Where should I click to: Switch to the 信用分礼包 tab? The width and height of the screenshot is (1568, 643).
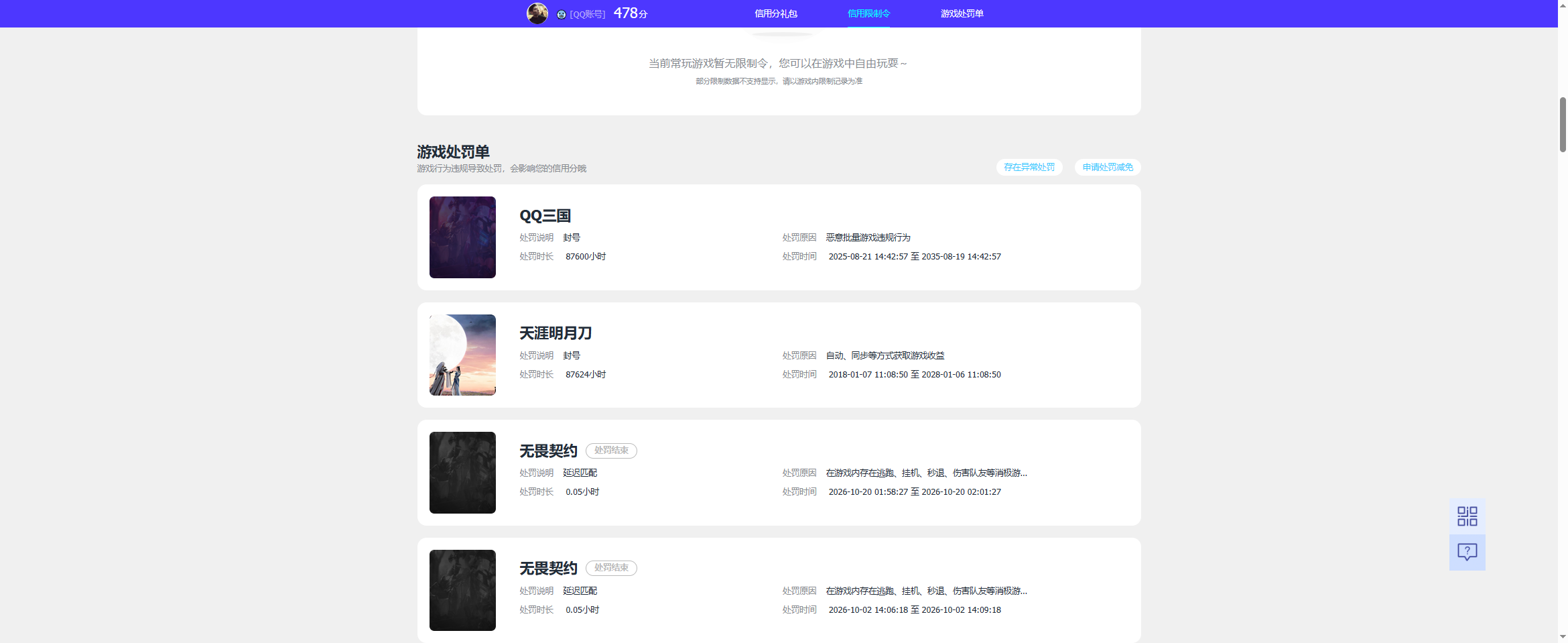tap(776, 13)
